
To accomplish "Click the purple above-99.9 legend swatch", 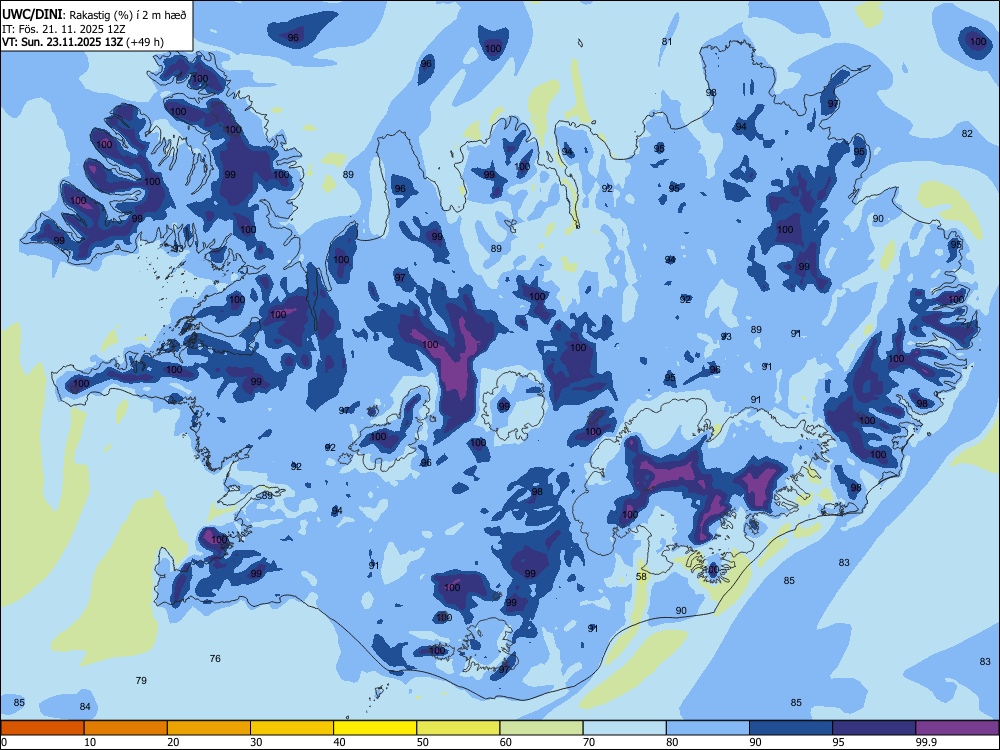I will (957, 728).
